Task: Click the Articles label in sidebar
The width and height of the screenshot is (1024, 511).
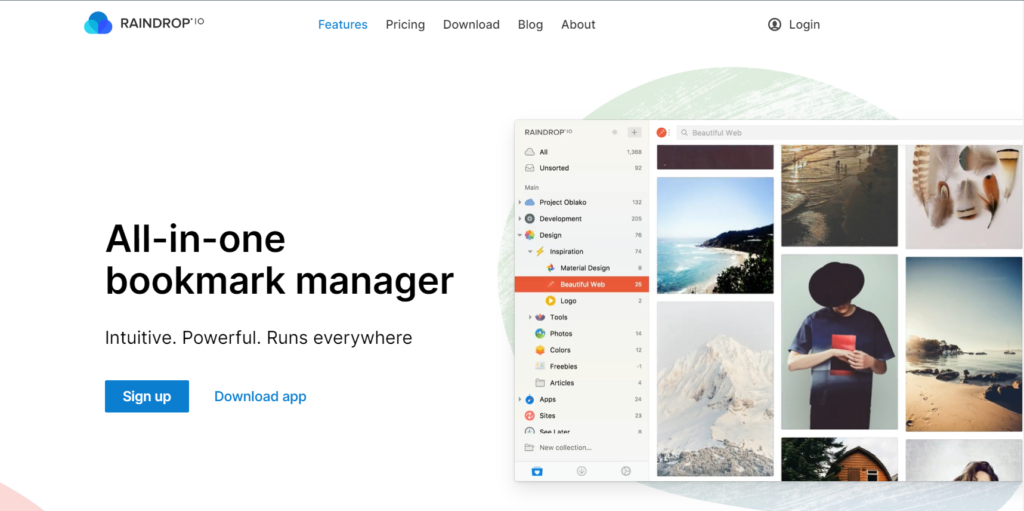Action: click(562, 382)
